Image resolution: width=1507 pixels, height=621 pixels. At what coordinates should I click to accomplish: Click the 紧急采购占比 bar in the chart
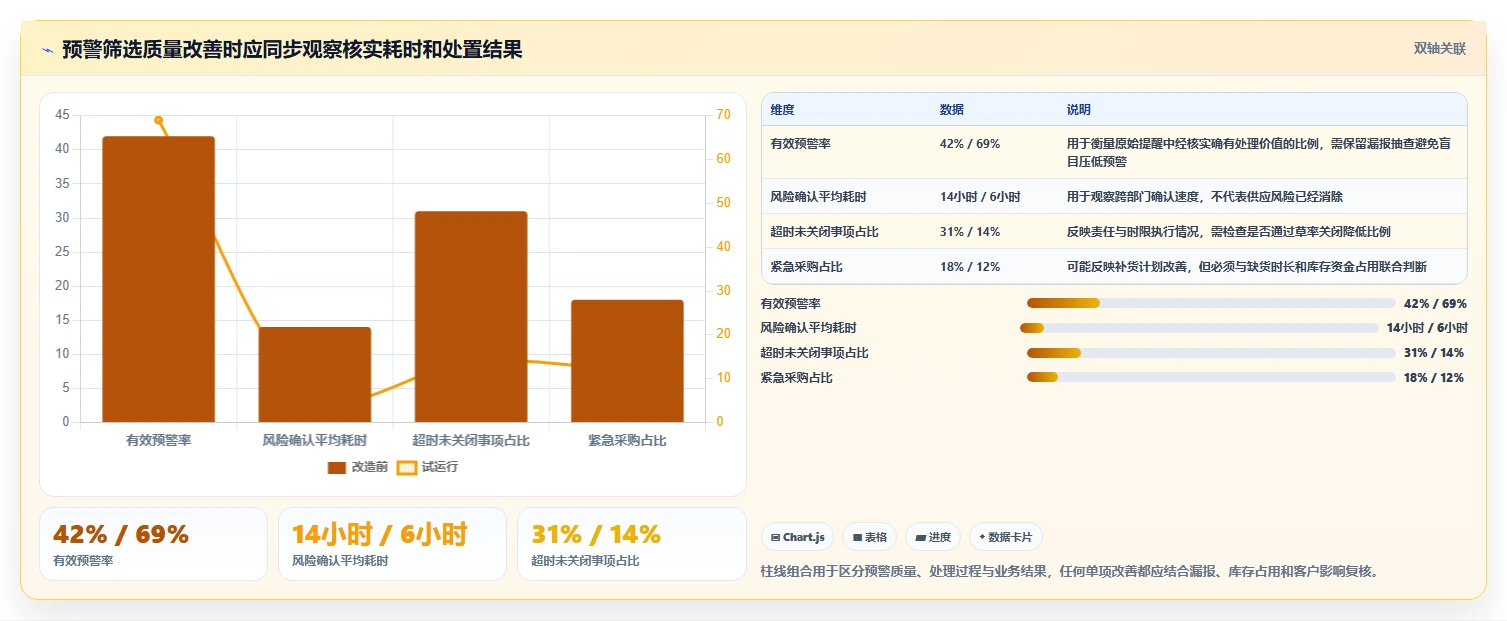[x=627, y=361]
